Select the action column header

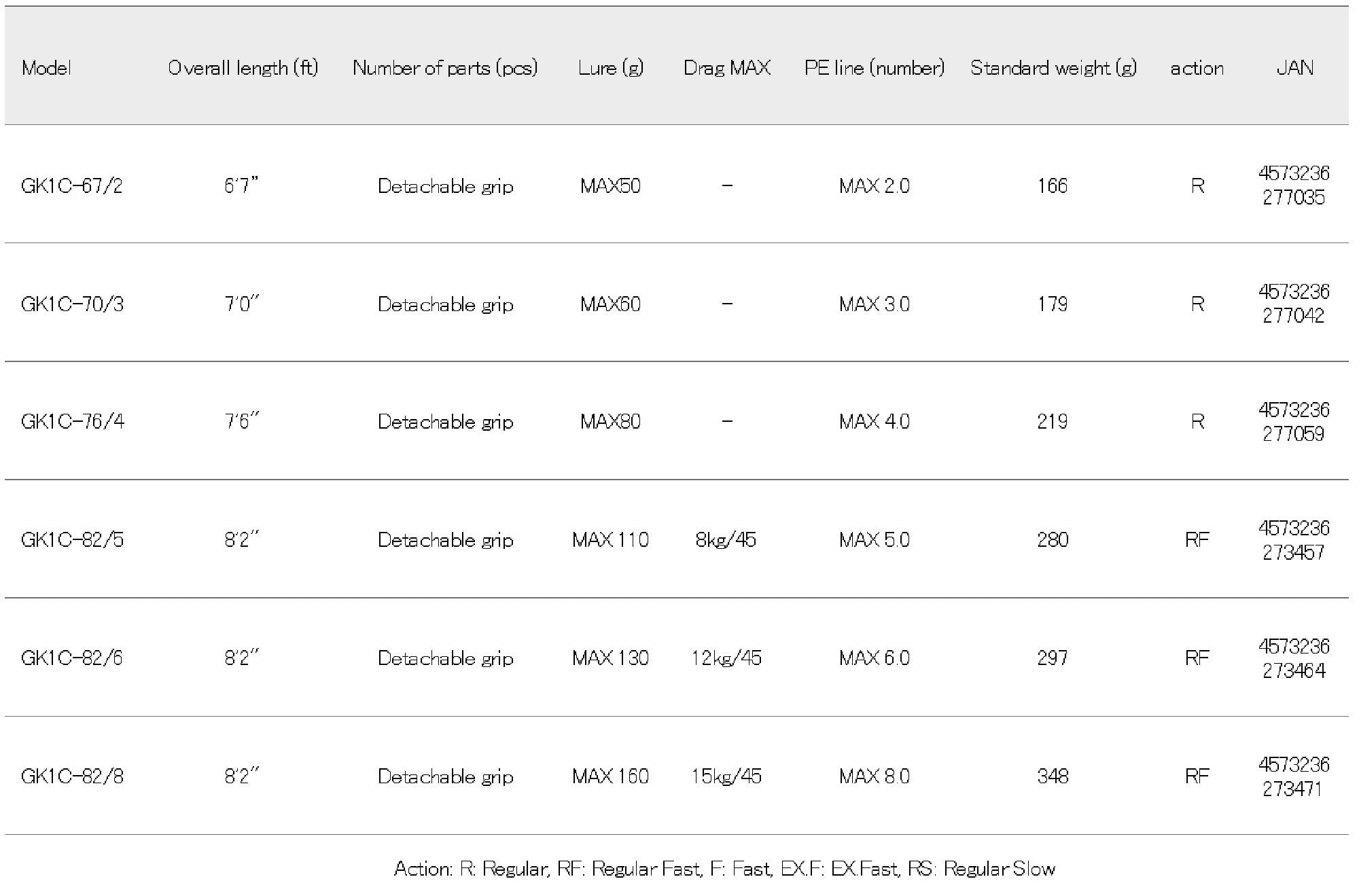click(x=1197, y=68)
